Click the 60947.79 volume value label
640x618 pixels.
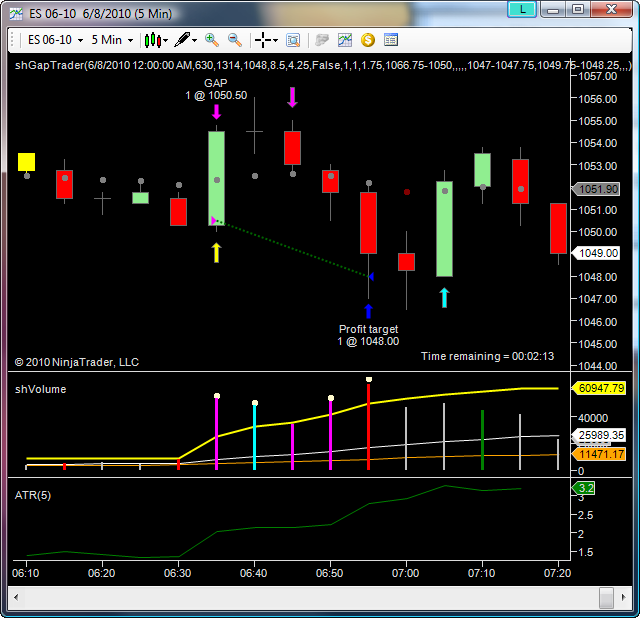tap(598, 388)
